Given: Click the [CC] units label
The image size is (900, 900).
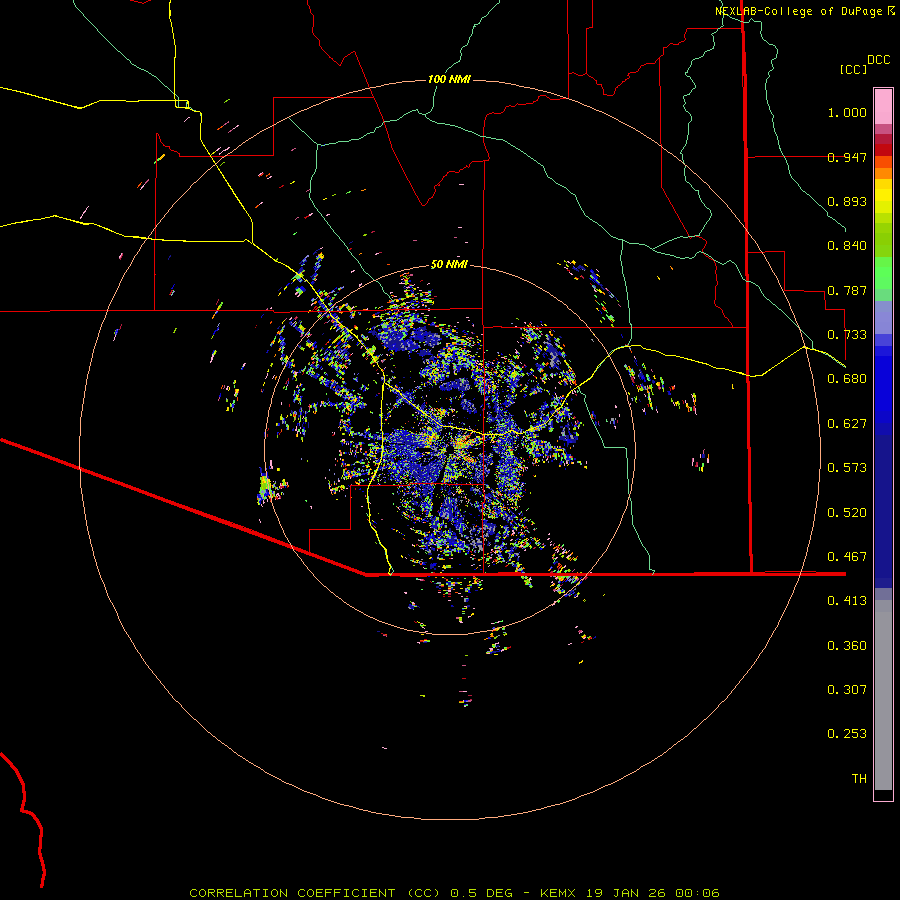Looking at the screenshot, I should [x=853, y=69].
